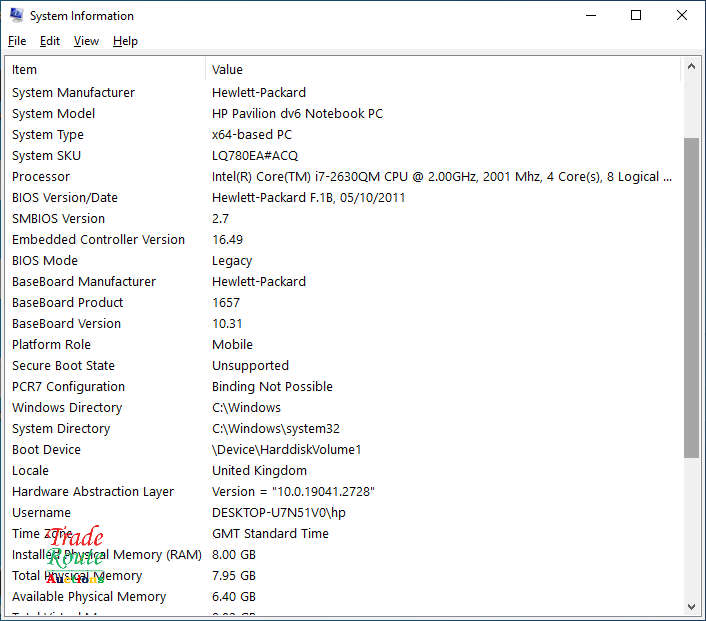The image size is (706, 621).
Task: Click the scrollbar down arrow
Action: (x=692, y=607)
